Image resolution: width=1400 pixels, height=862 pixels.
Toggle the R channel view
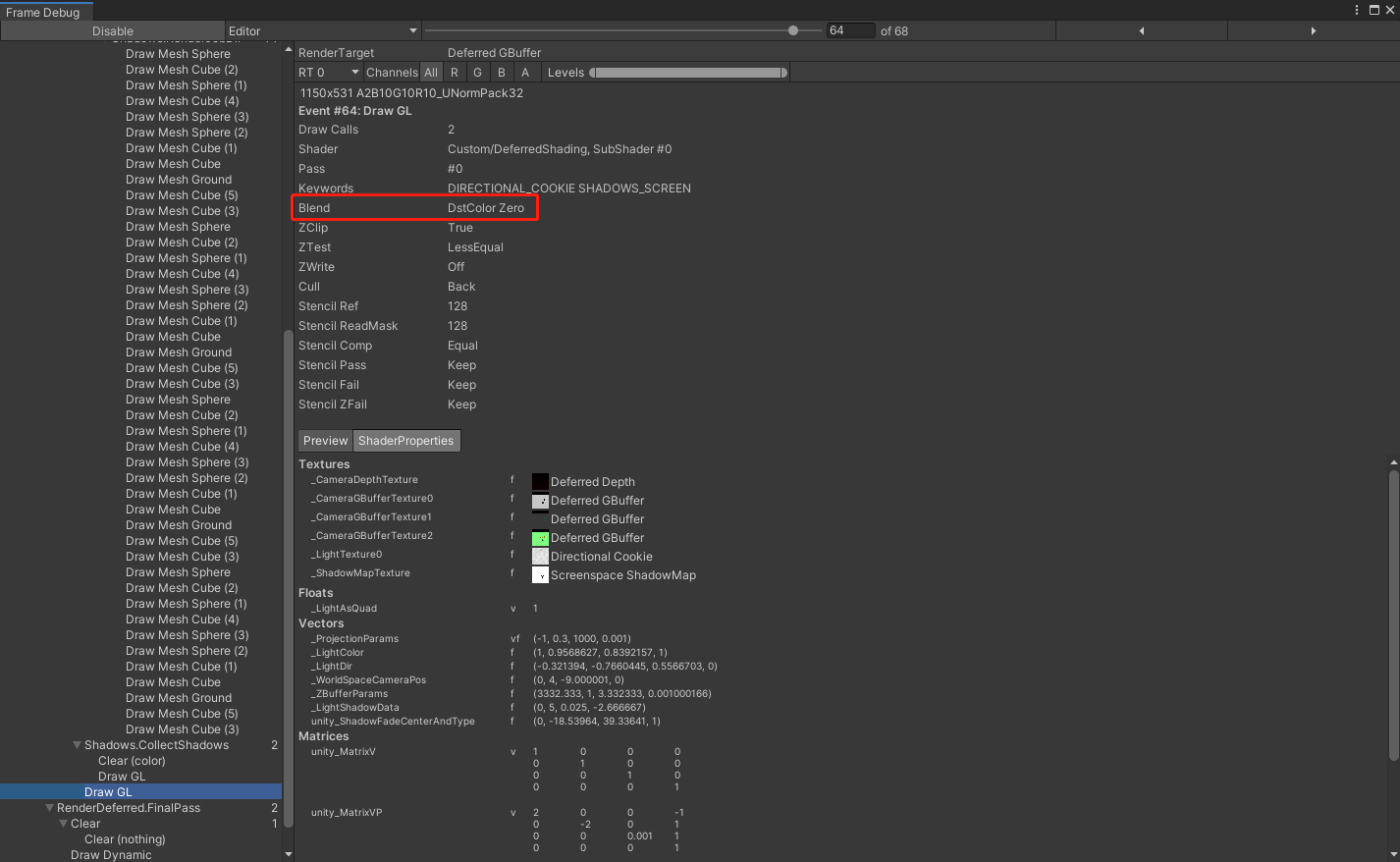coord(455,73)
